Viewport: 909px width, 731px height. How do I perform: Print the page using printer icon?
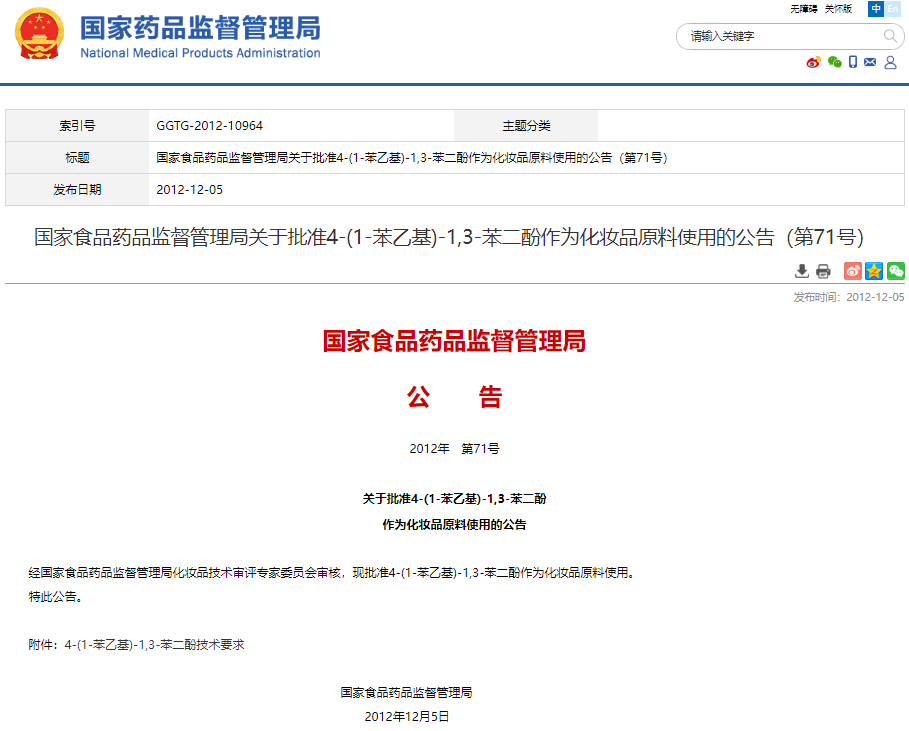click(823, 271)
